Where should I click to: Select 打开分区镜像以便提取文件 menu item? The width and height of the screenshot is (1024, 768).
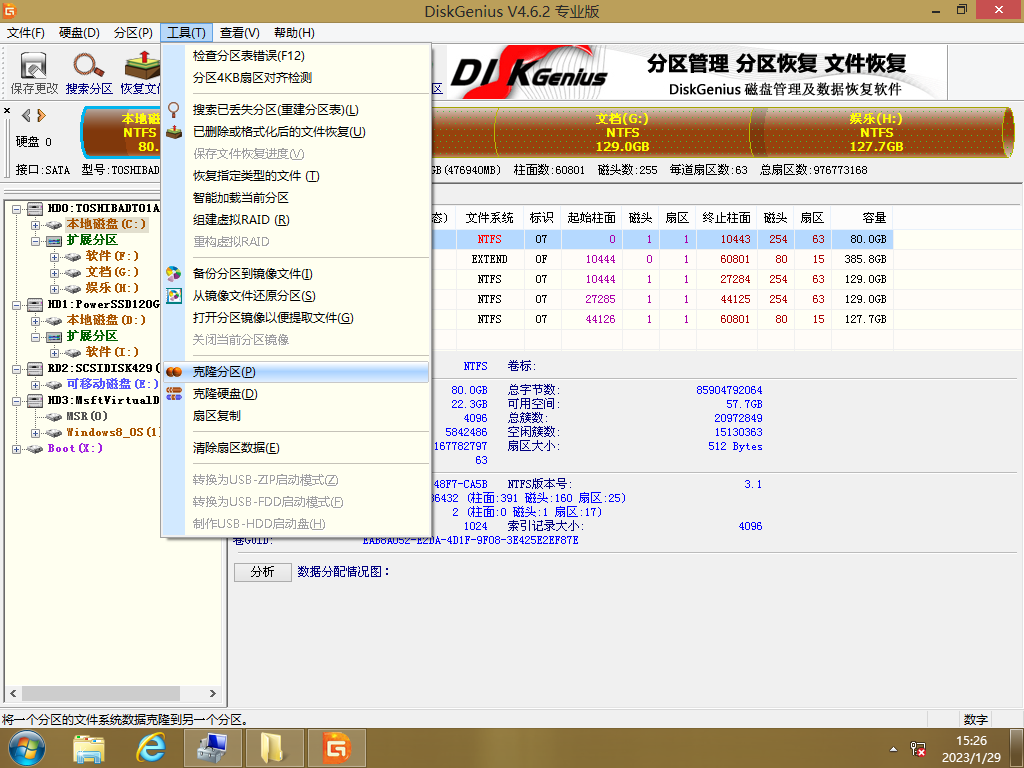pyautogui.click(x=296, y=317)
